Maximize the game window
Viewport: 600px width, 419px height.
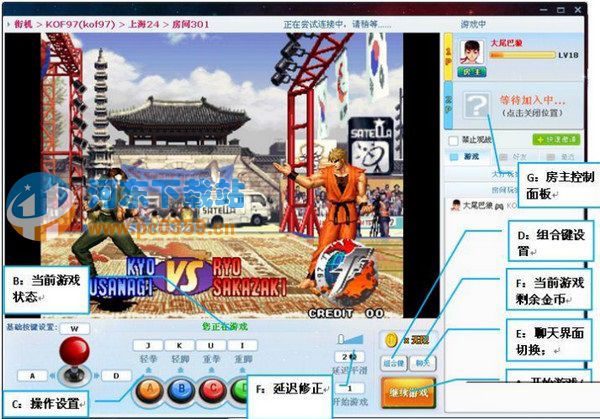[x=561, y=10]
